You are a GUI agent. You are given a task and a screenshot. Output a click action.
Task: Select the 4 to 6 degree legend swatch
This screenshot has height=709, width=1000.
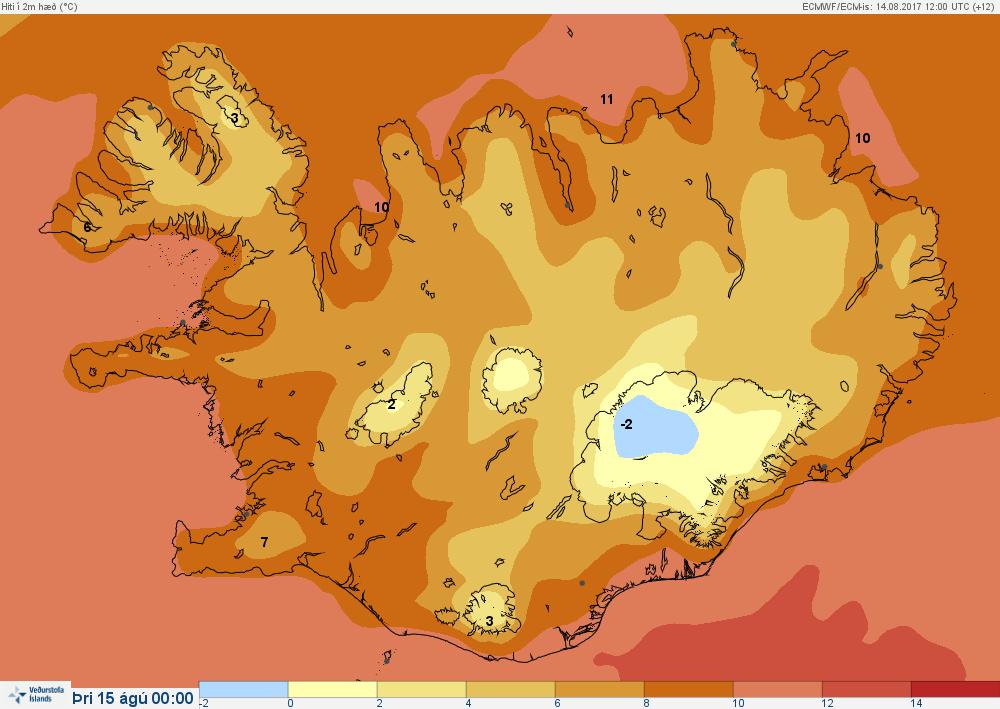pos(510,689)
